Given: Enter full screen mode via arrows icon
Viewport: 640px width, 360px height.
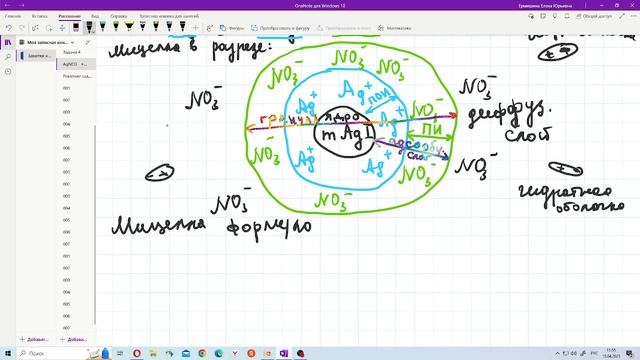Looking at the screenshot, I should click(622, 16).
